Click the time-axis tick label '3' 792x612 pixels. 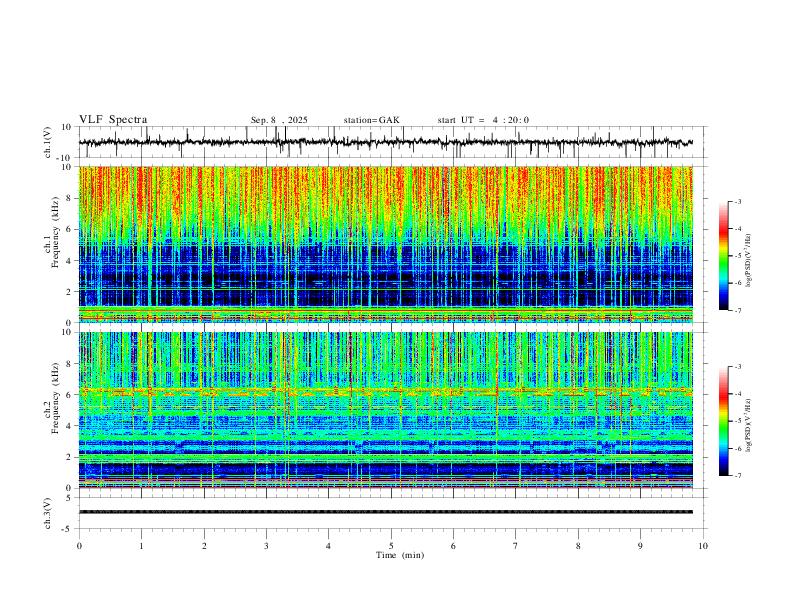point(266,546)
